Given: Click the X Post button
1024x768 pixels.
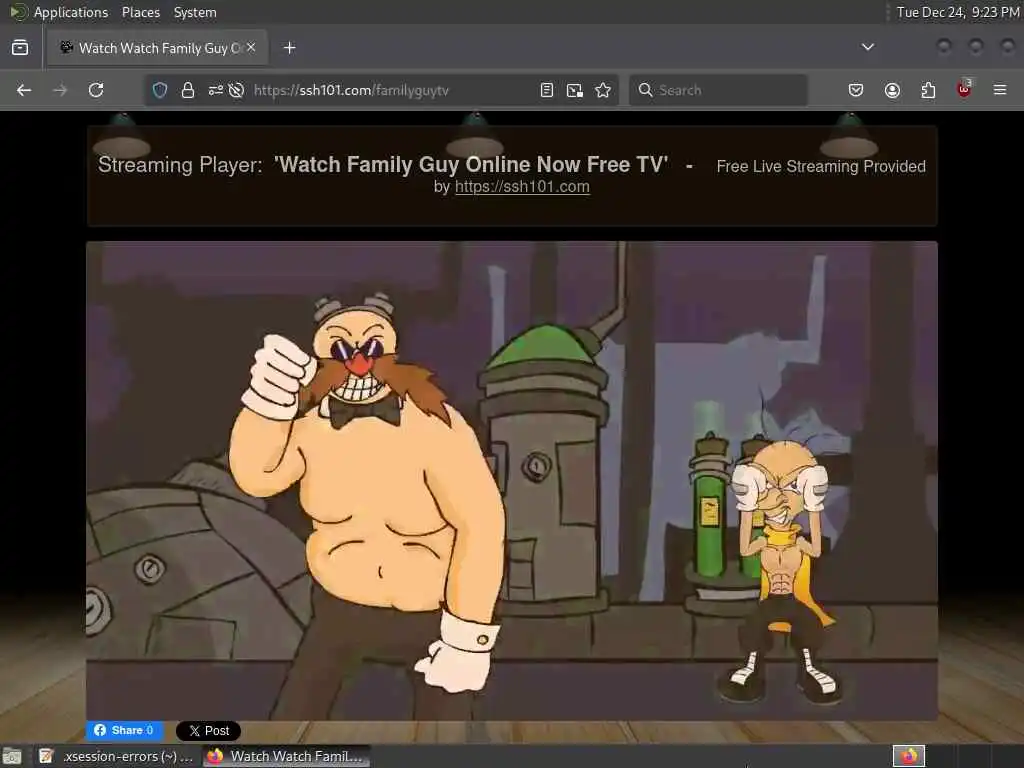Looking at the screenshot, I should coord(208,731).
